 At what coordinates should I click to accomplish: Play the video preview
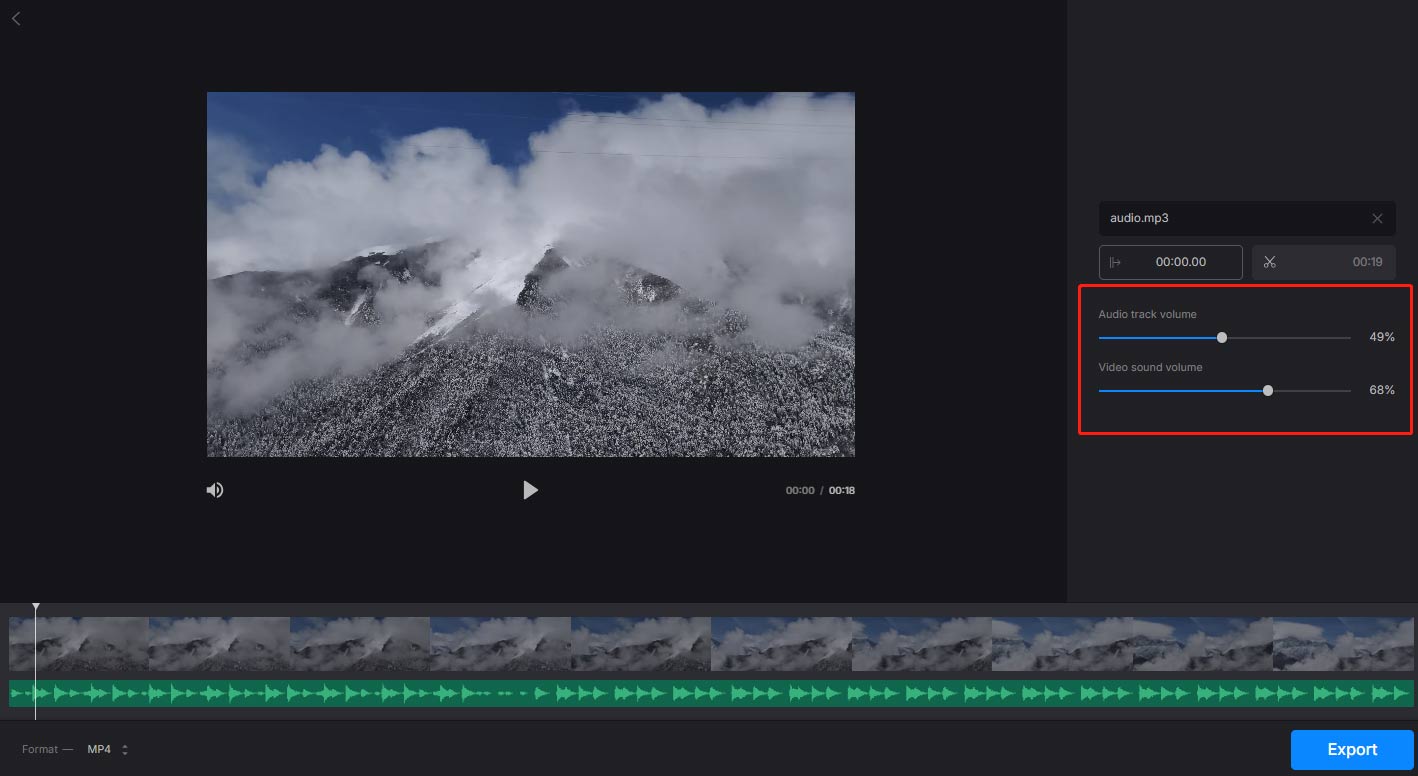click(x=530, y=490)
